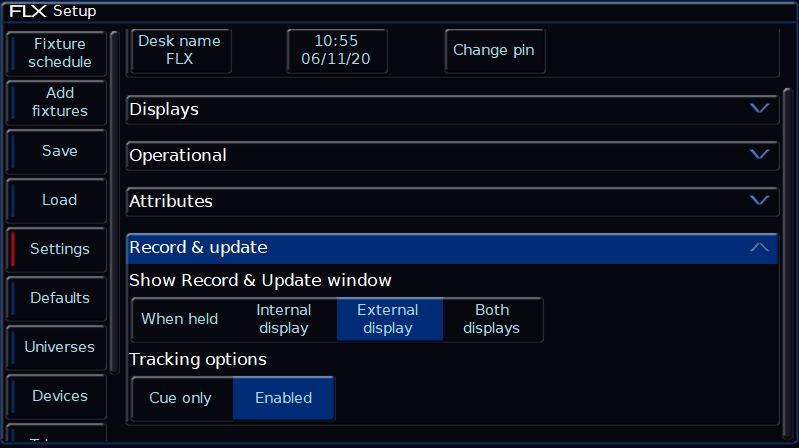
Task: Expand the Displays section
Action: click(452, 109)
